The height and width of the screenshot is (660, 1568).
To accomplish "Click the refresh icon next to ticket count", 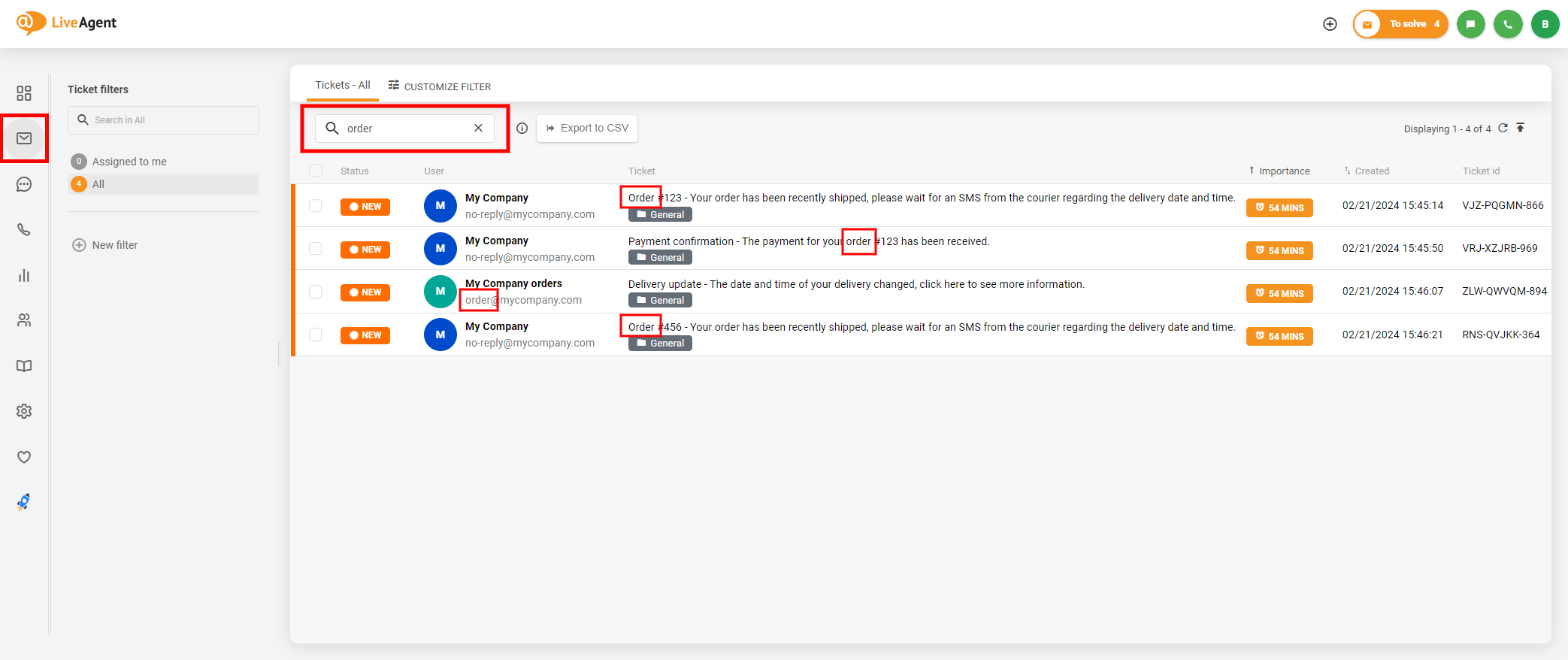I will 1503,129.
